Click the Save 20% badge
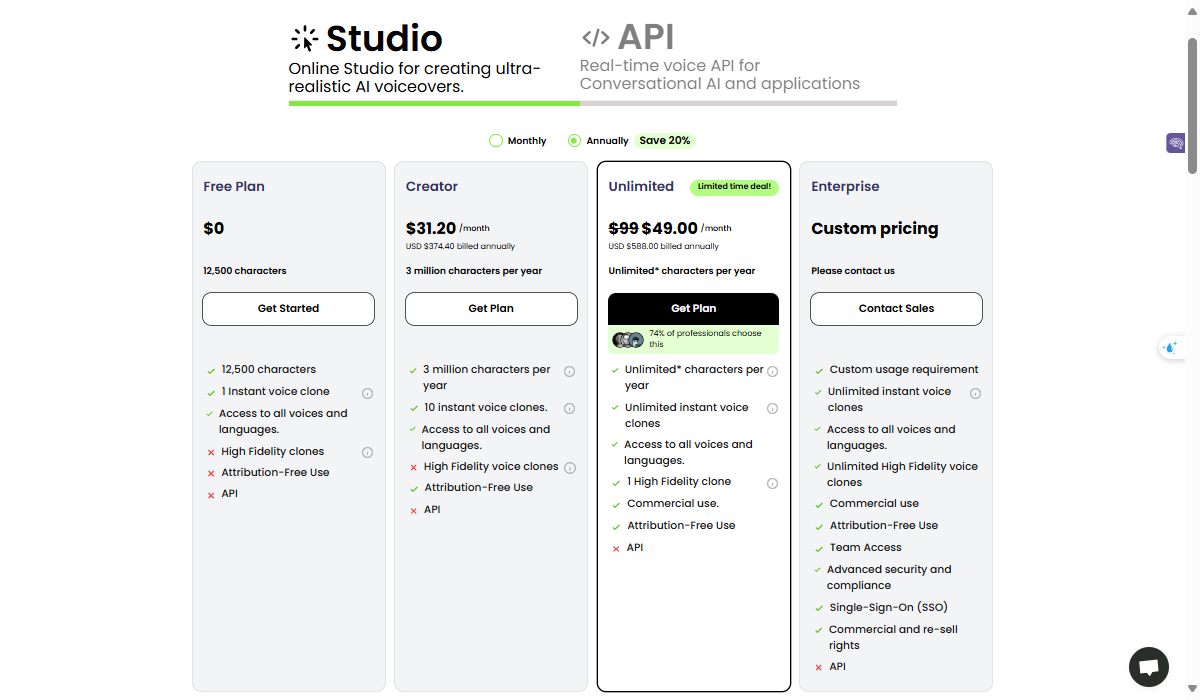Image resolution: width=1200 pixels, height=700 pixels. (665, 141)
